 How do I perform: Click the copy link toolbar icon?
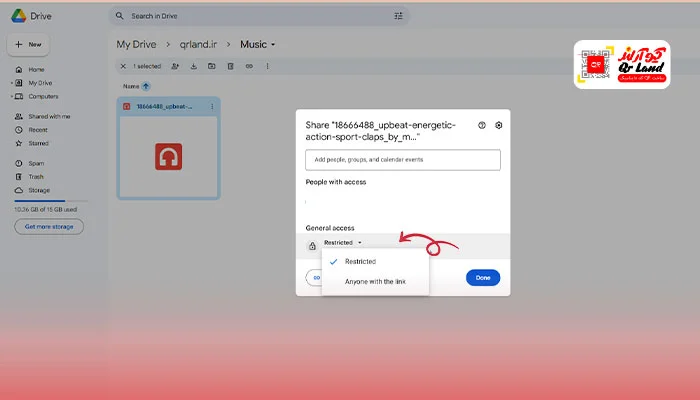[249, 66]
